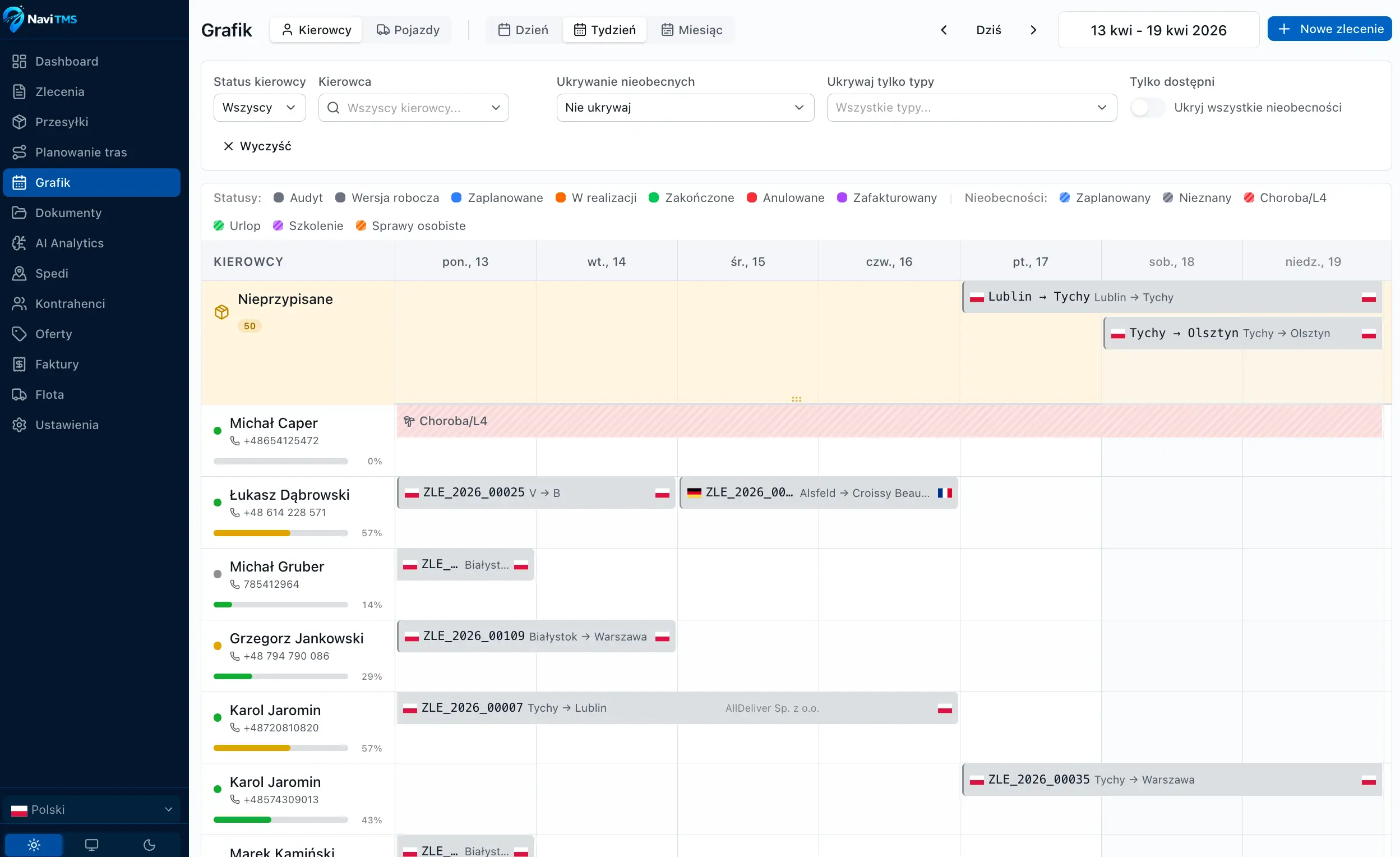Click the 50 unassigned count badge
Image resolution: width=1400 pixels, height=857 pixels.
pos(249,326)
